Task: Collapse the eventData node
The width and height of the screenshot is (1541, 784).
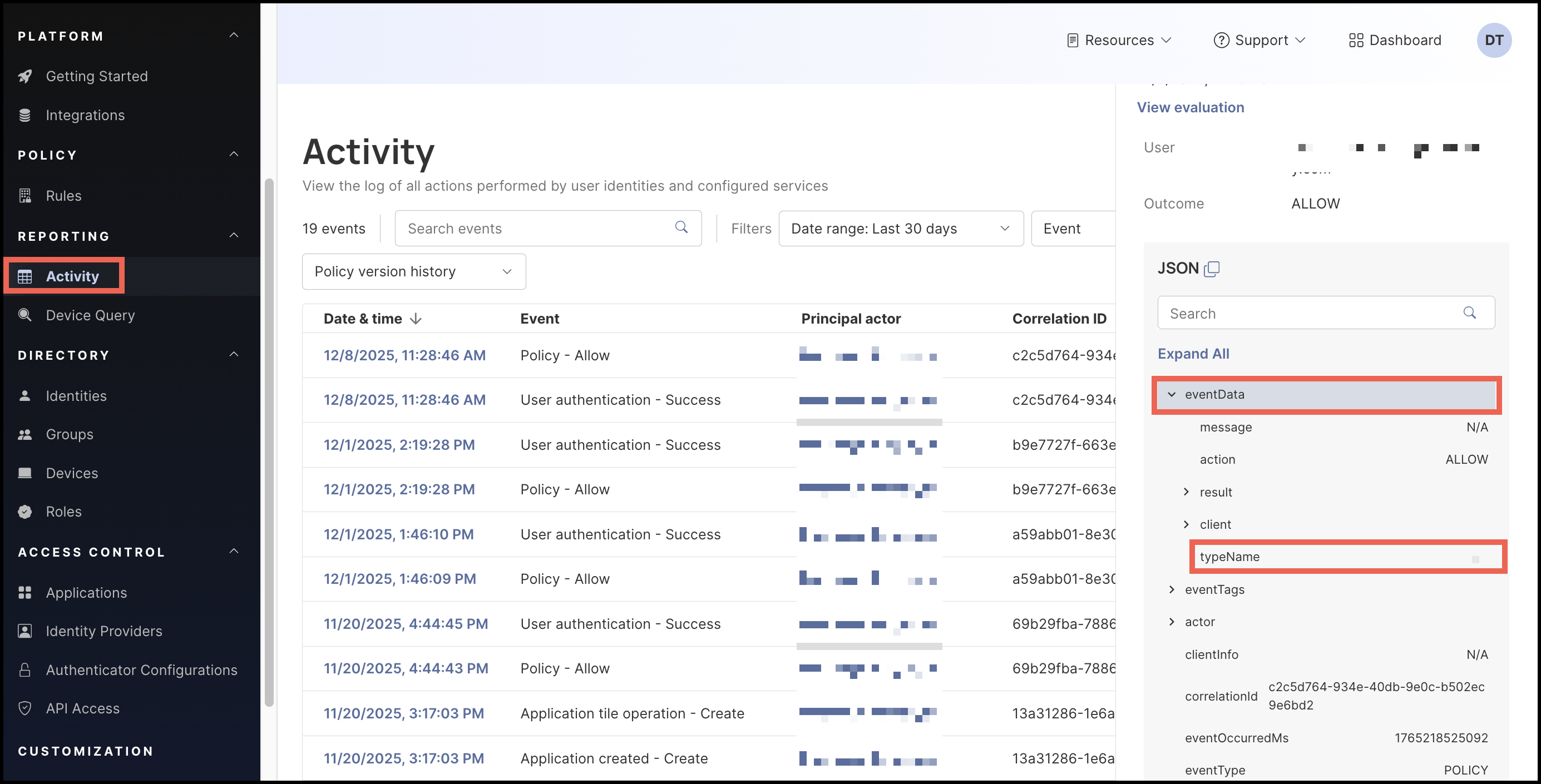Action: click(1171, 395)
